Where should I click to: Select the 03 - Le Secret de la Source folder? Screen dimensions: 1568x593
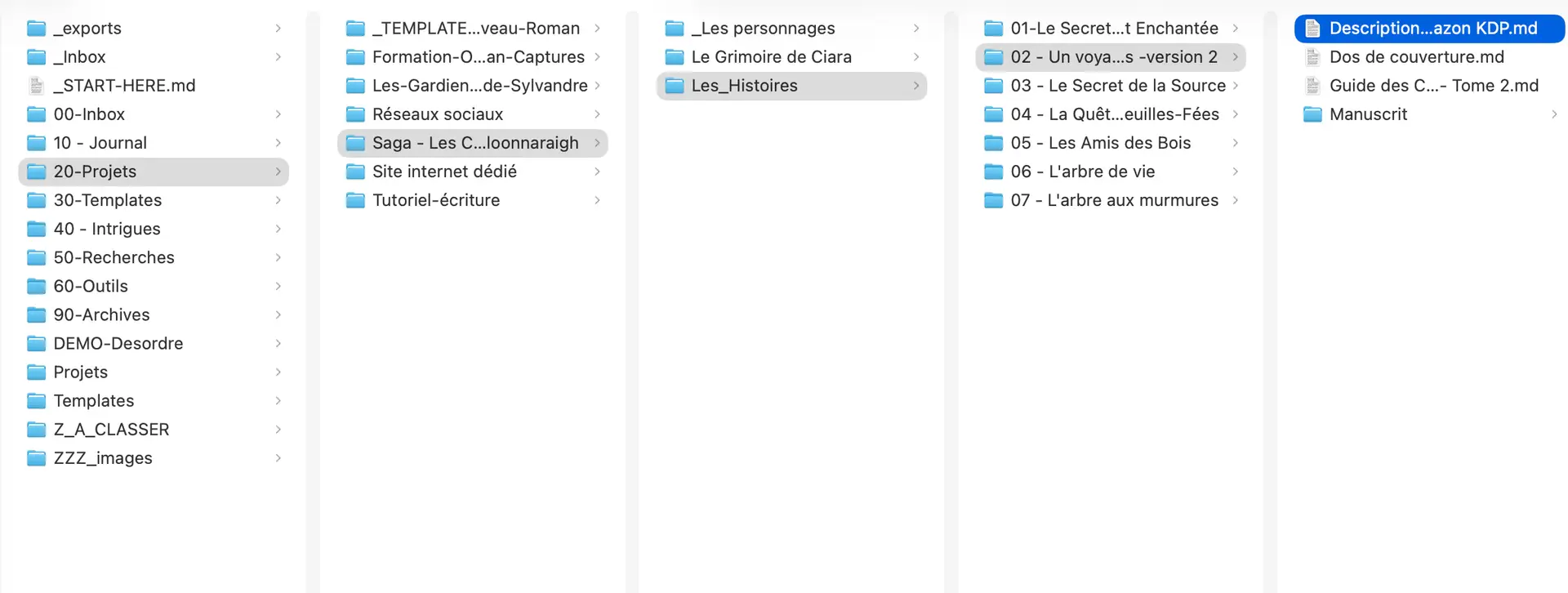click(x=1117, y=86)
